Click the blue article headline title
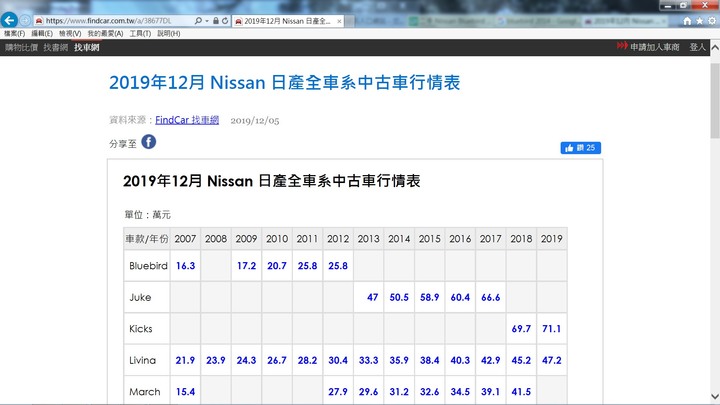The height and width of the screenshot is (405, 720). [285, 83]
